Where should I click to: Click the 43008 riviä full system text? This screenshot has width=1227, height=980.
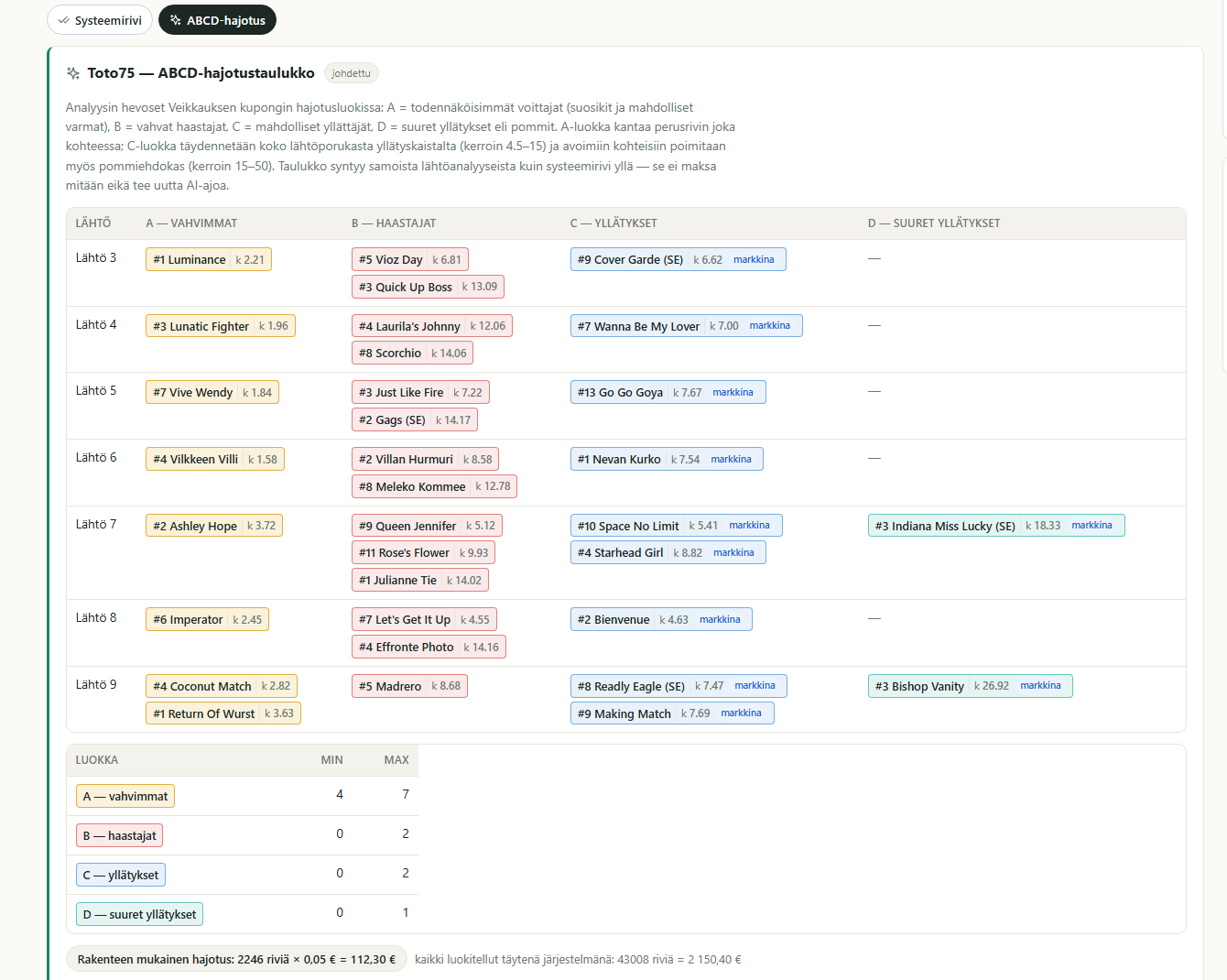pos(578,960)
